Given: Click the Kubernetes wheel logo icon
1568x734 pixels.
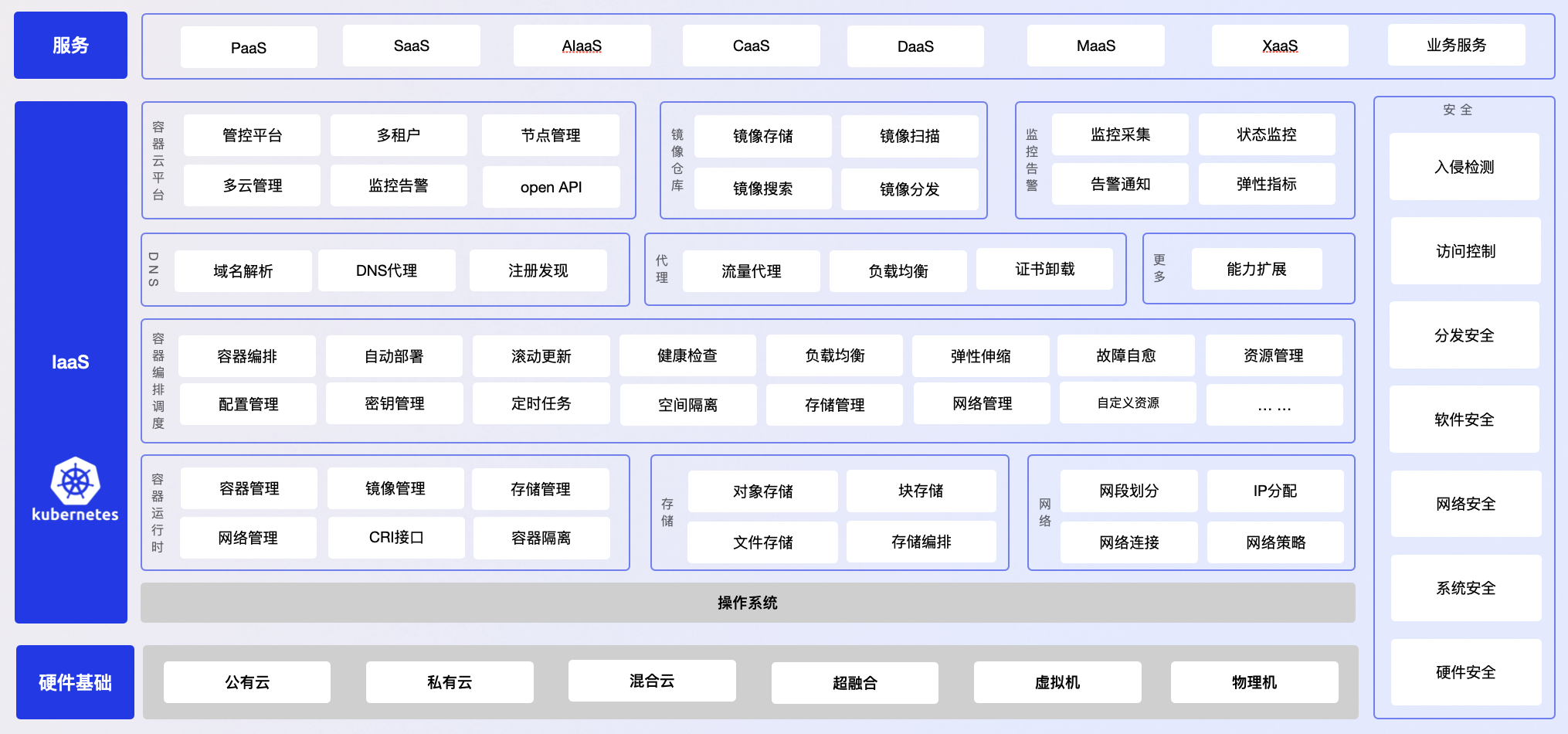Looking at the screenshot, I should (x=75, y=481).
